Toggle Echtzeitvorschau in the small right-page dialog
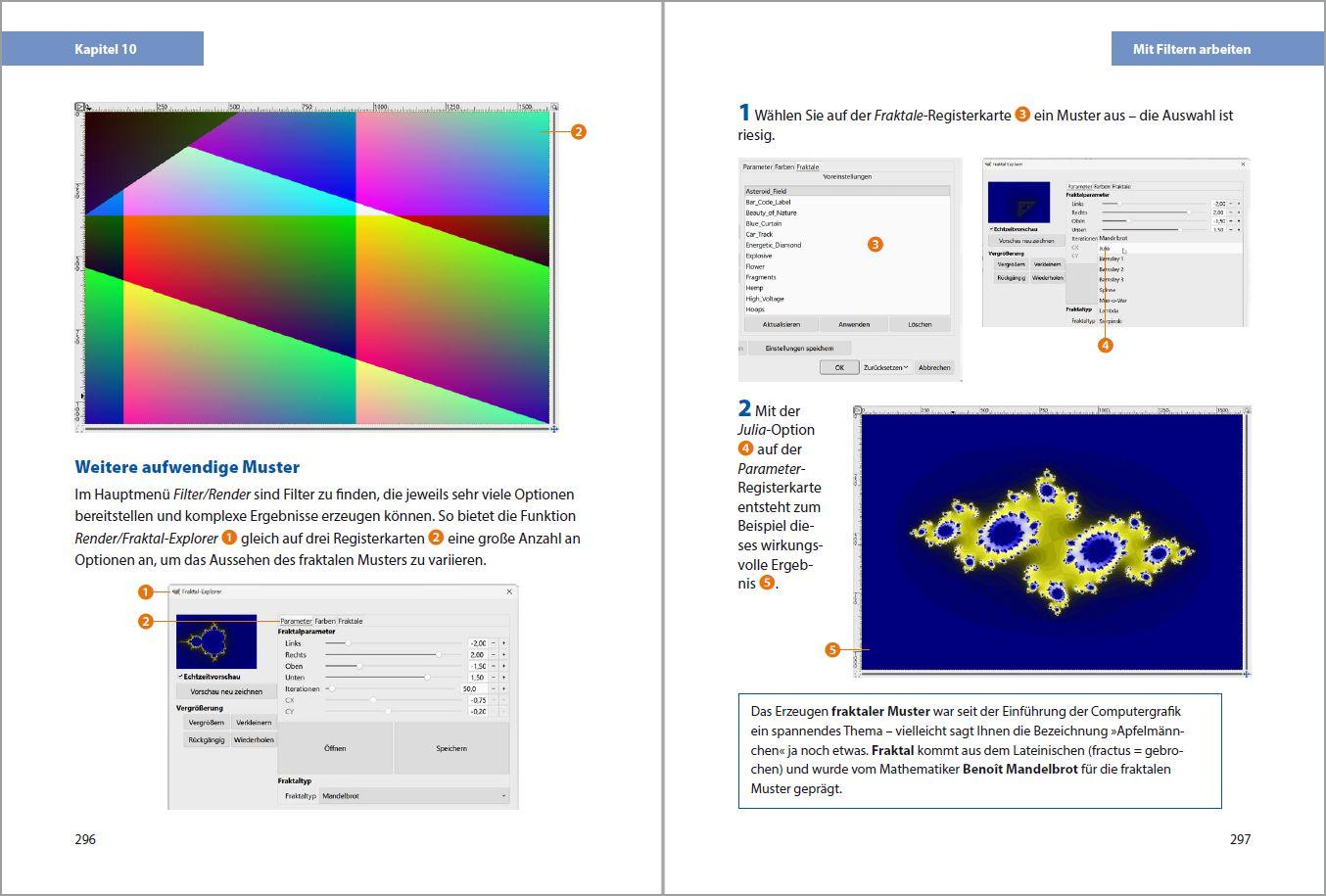The height and width of the screenshot is (896, 1326). click(991, 229)
